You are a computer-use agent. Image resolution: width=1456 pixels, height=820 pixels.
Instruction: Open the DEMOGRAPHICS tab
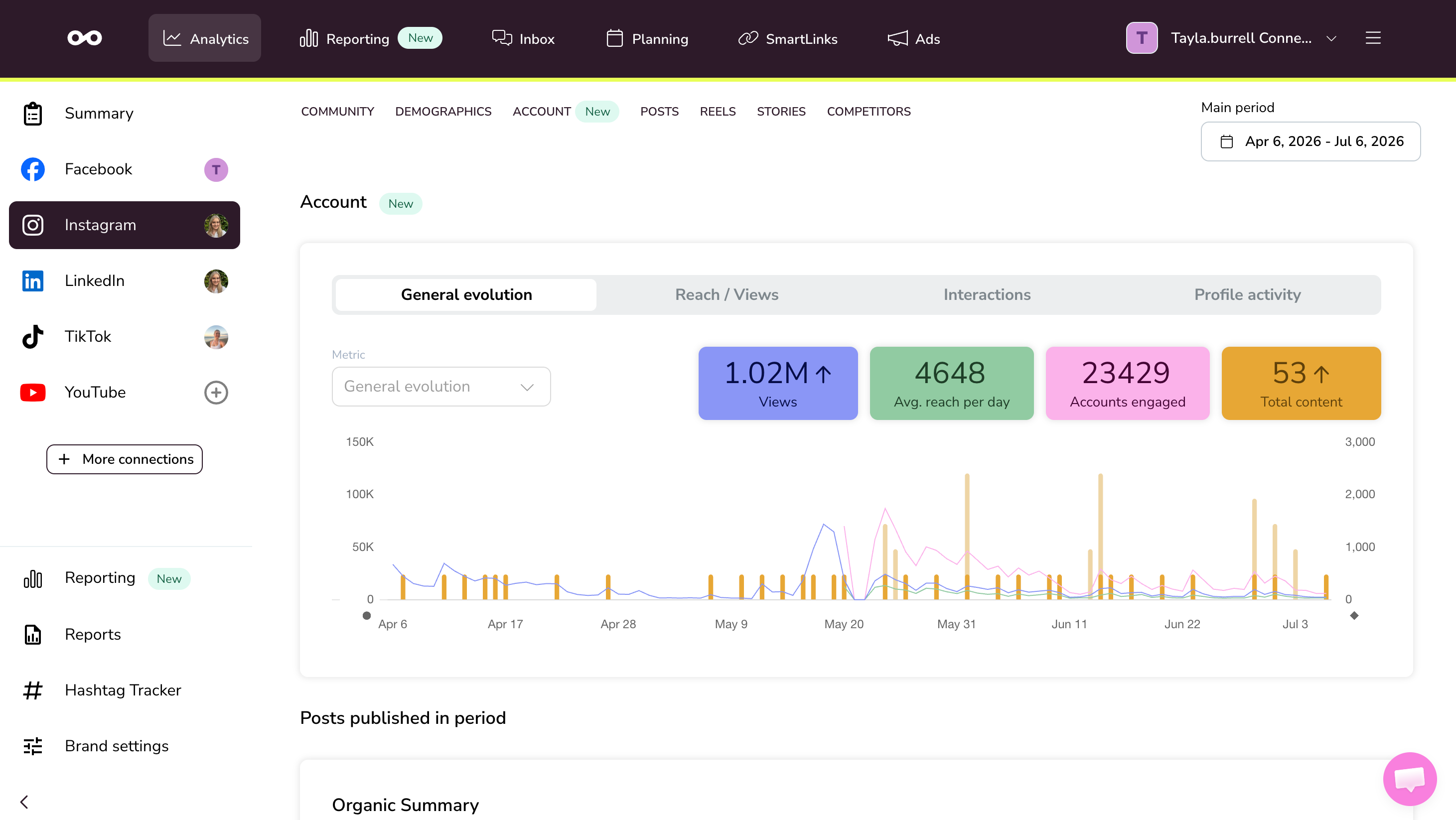coord(443,111)
